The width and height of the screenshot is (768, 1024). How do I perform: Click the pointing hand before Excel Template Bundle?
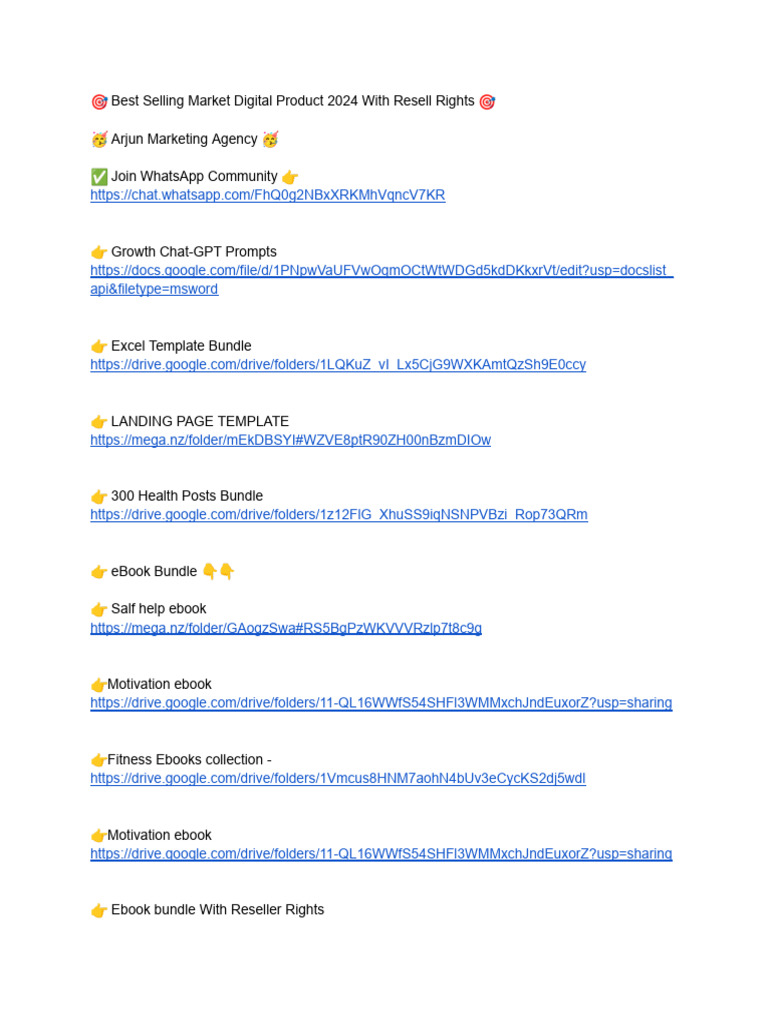[99, 346]
